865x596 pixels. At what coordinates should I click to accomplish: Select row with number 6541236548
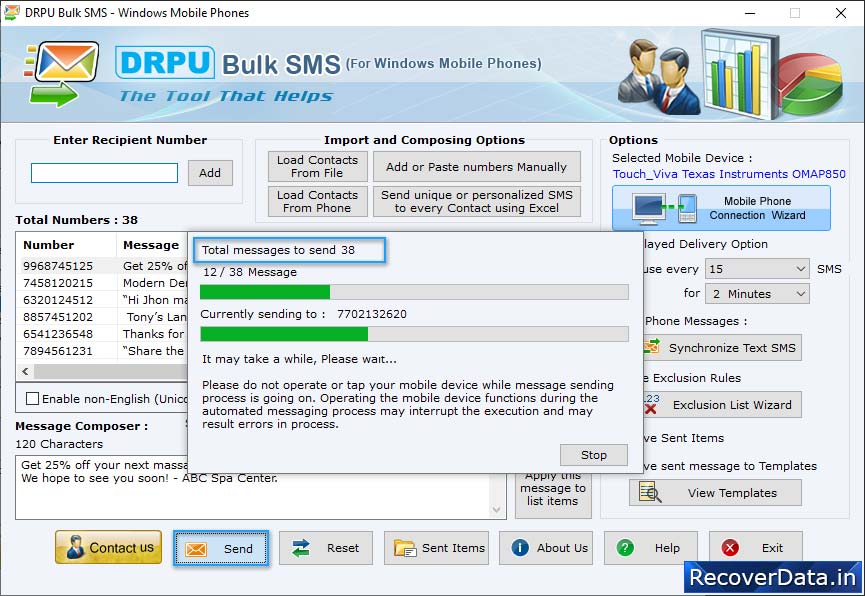tap(103, 334)
